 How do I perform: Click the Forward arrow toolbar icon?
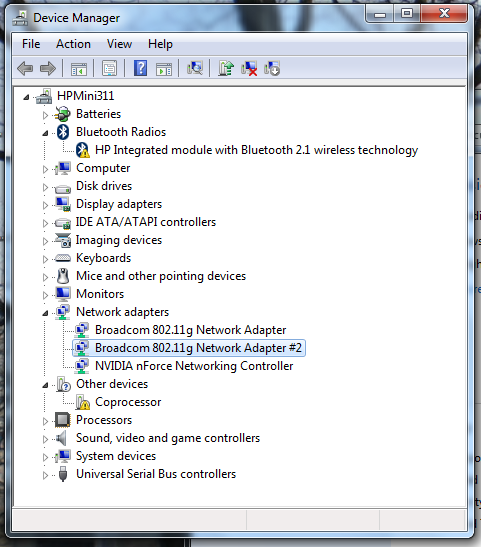48,68
